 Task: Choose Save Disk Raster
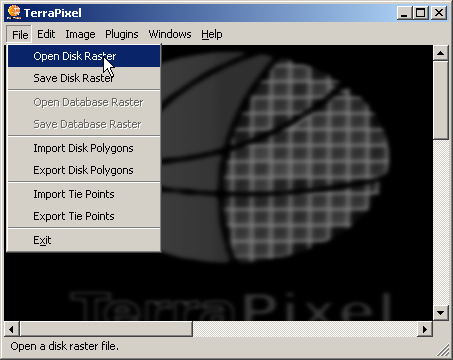[84, 78]
